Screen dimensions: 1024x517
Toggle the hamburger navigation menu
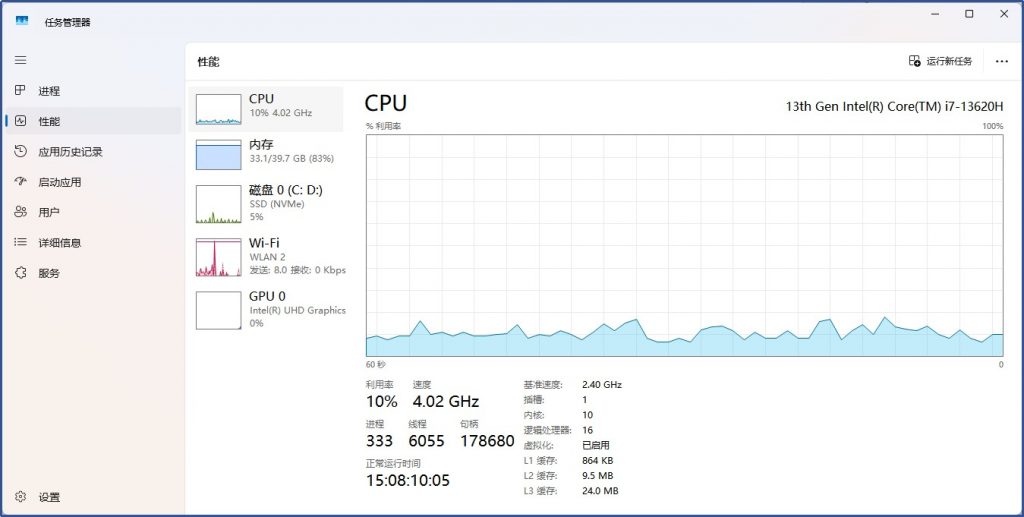(20, 60)
